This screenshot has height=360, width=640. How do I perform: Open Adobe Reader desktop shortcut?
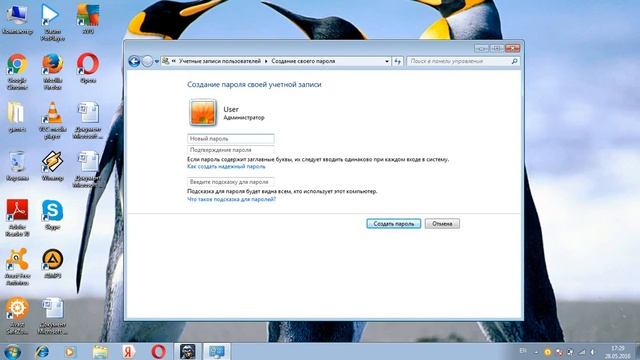coord(17,218)
